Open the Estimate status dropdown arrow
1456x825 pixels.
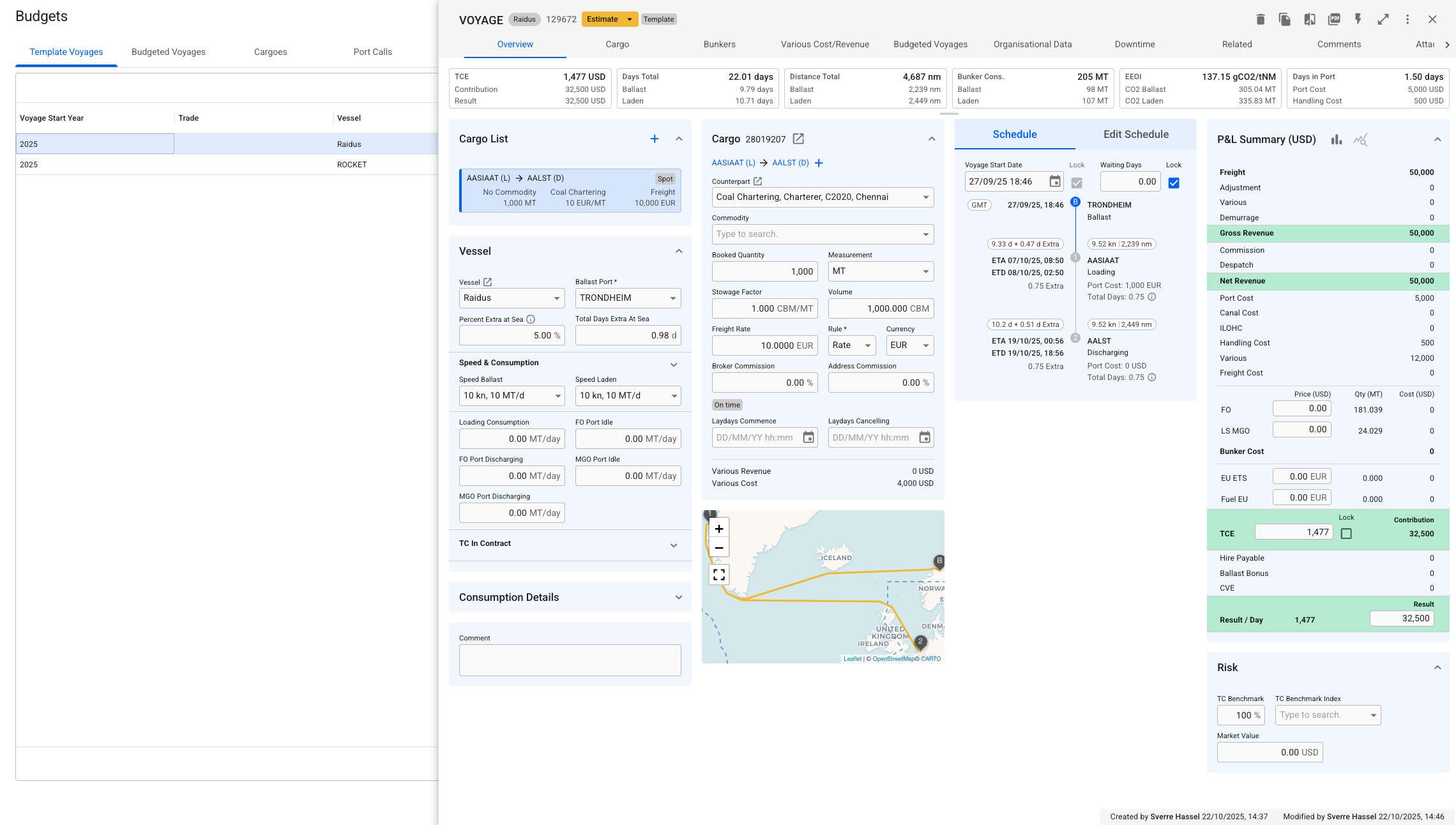coord(629,19)
